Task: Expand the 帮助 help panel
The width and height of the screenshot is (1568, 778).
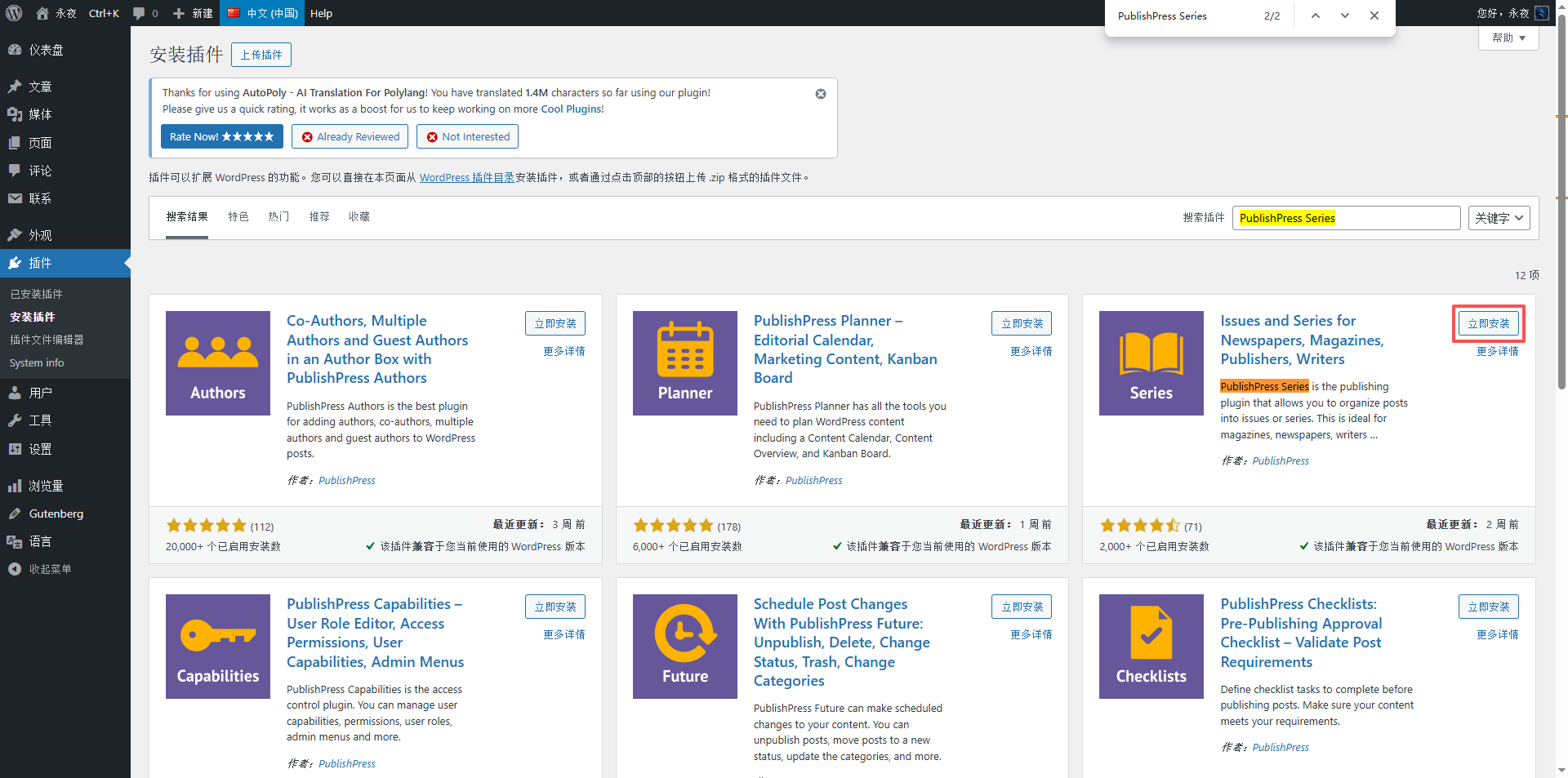Action: [1508, 38]
